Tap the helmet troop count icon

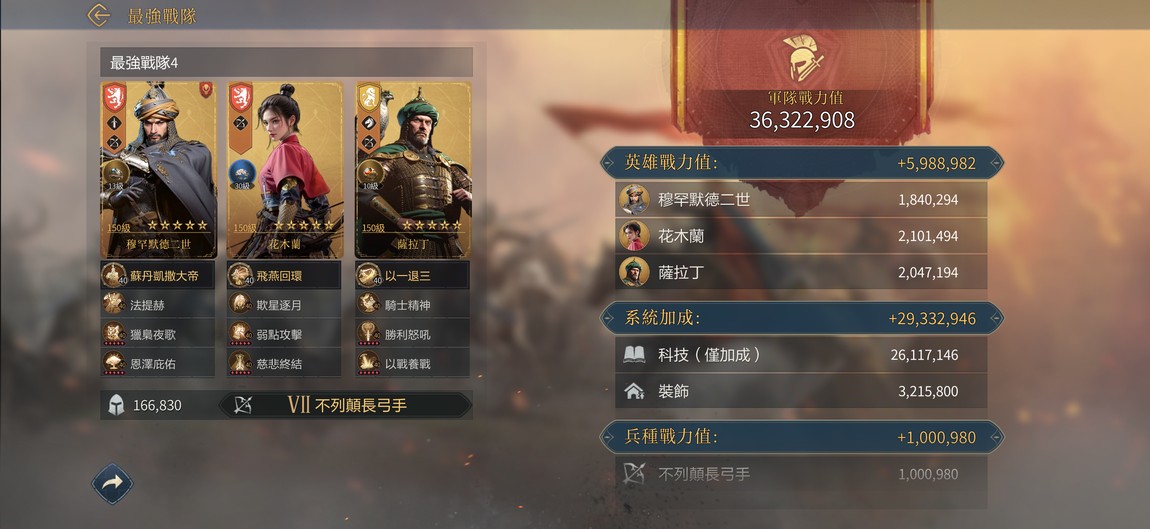116,405
